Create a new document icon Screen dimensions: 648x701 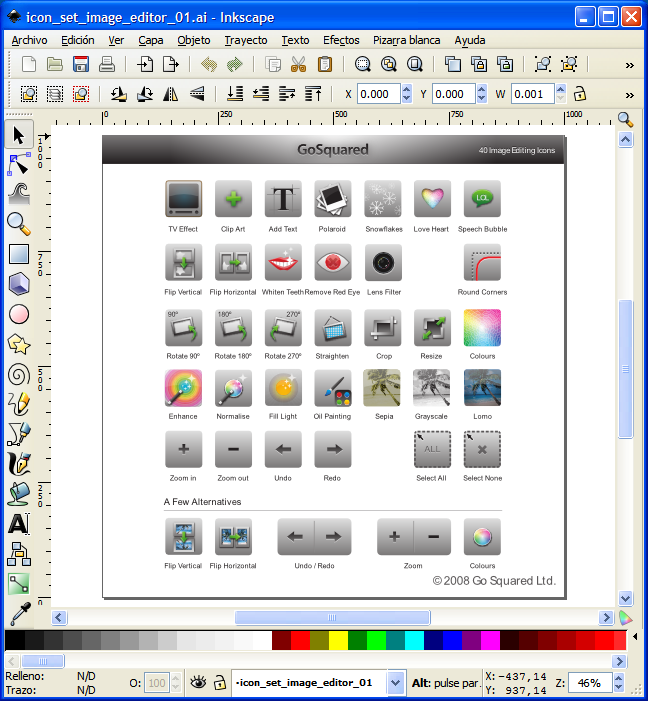pos(29,64)
